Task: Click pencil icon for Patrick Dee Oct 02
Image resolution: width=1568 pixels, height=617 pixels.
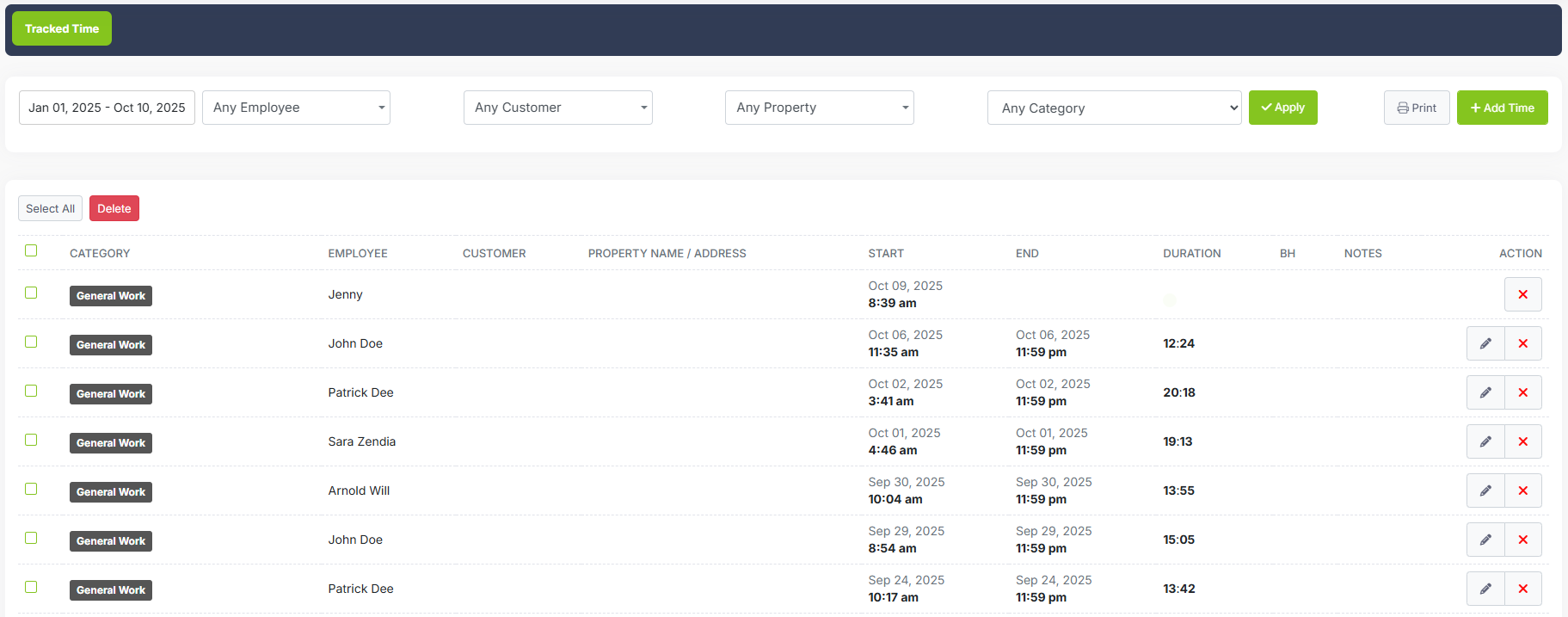Action: pyautogui.click(x=1485, y=392)
